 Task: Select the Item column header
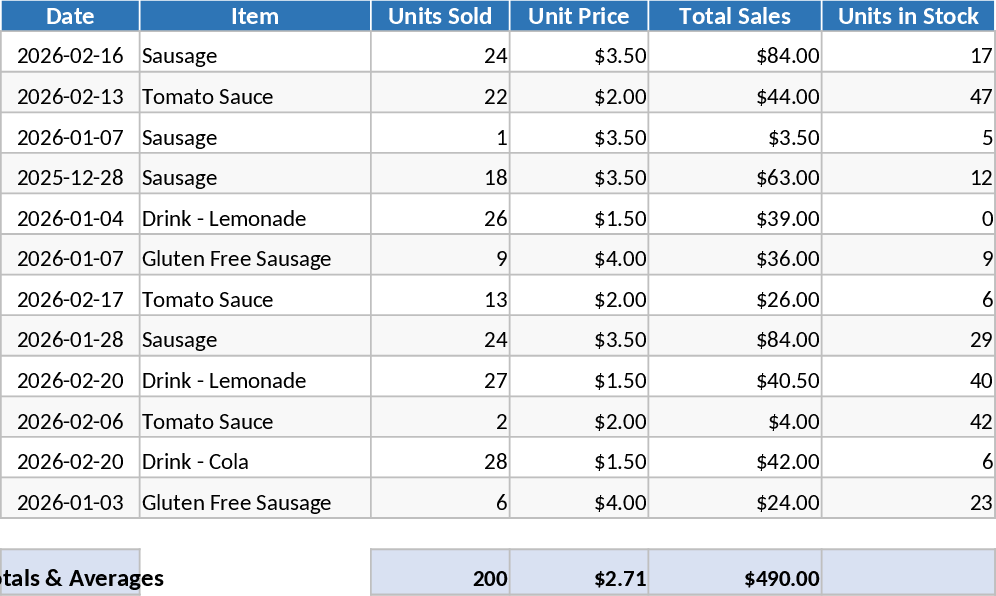(x=255, y=16)
